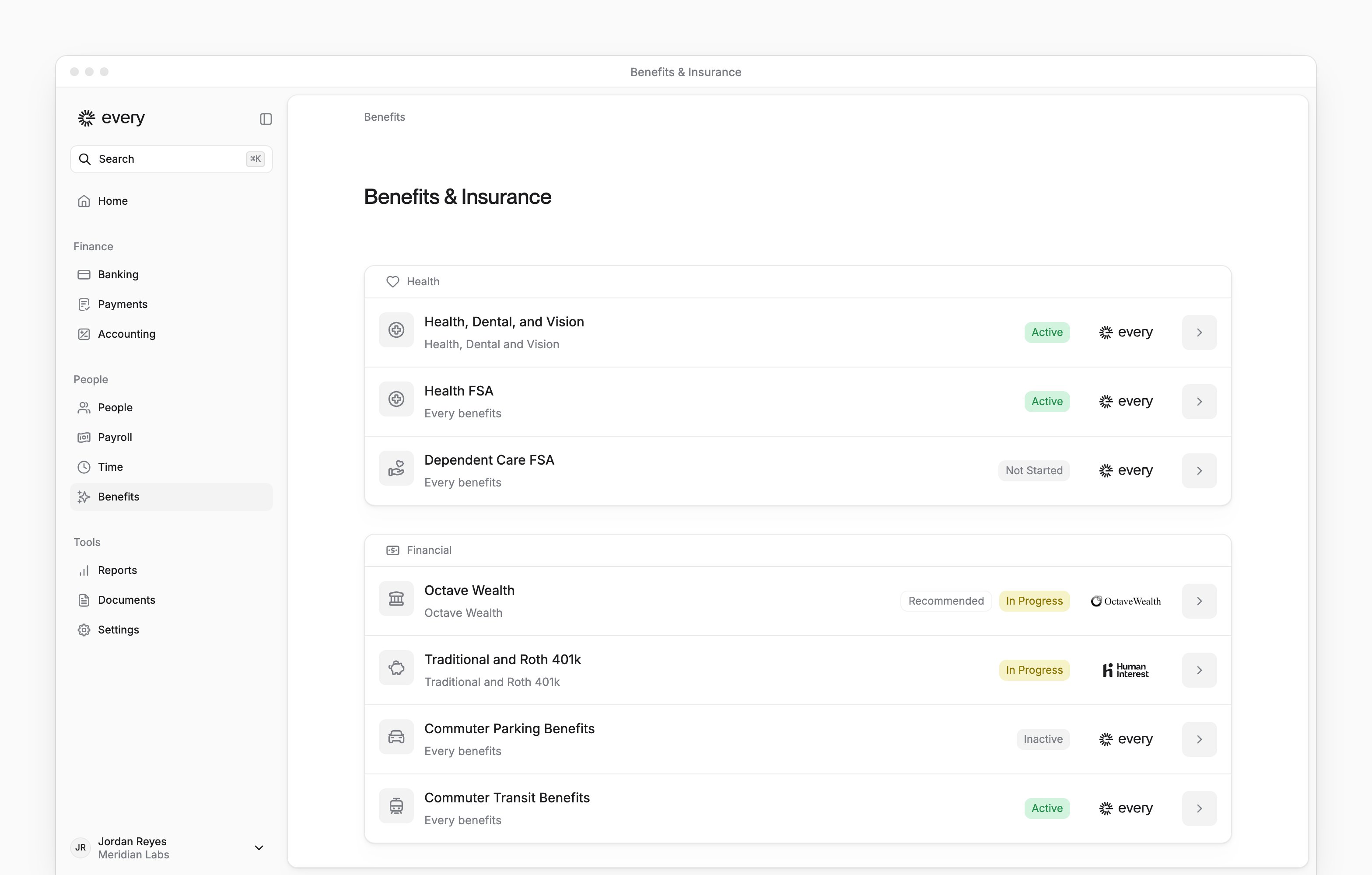
Task: Click the Octave Wealth bank icon
Action: click(x=396, y=598)
